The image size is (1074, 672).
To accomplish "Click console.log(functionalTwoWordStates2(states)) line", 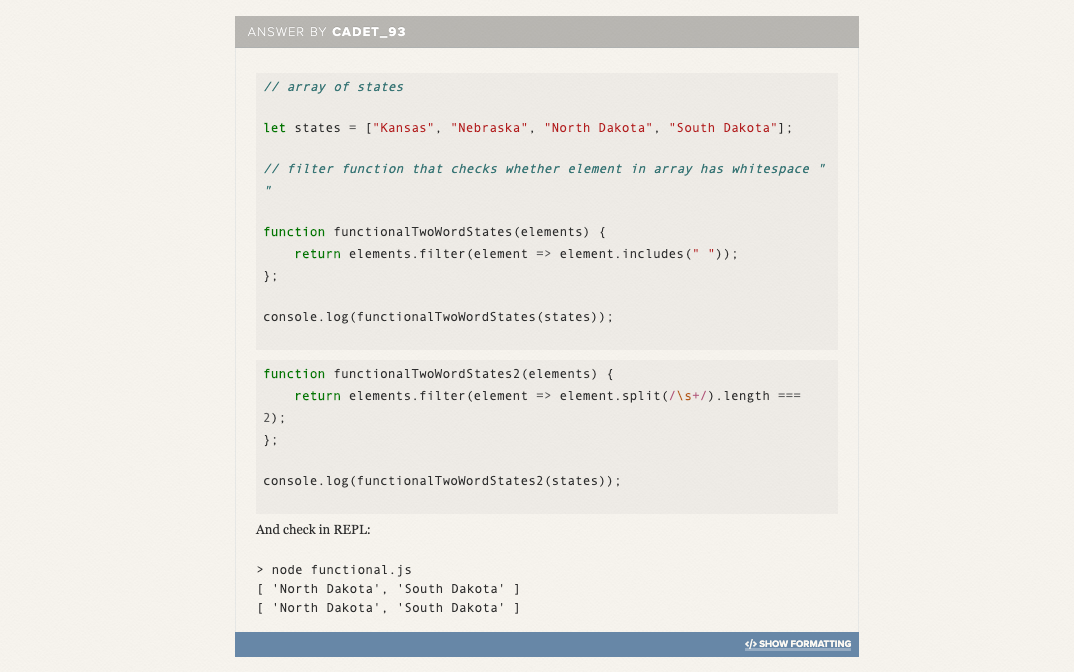I will coord(442,481).
